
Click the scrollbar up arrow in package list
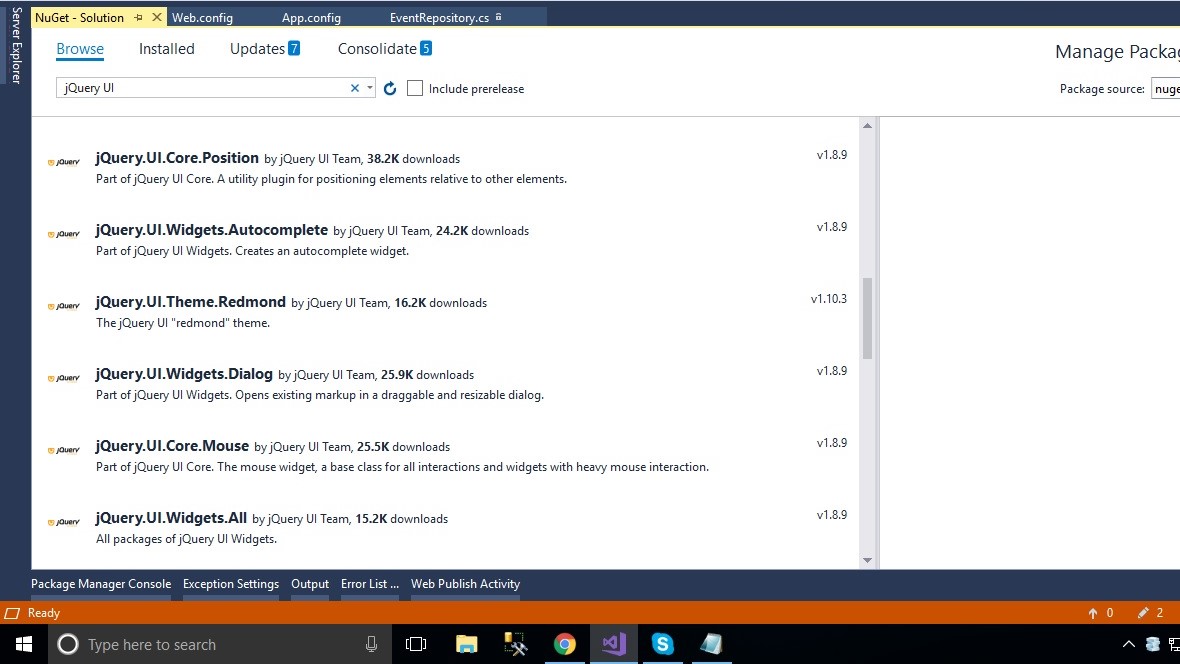point(867,124)
